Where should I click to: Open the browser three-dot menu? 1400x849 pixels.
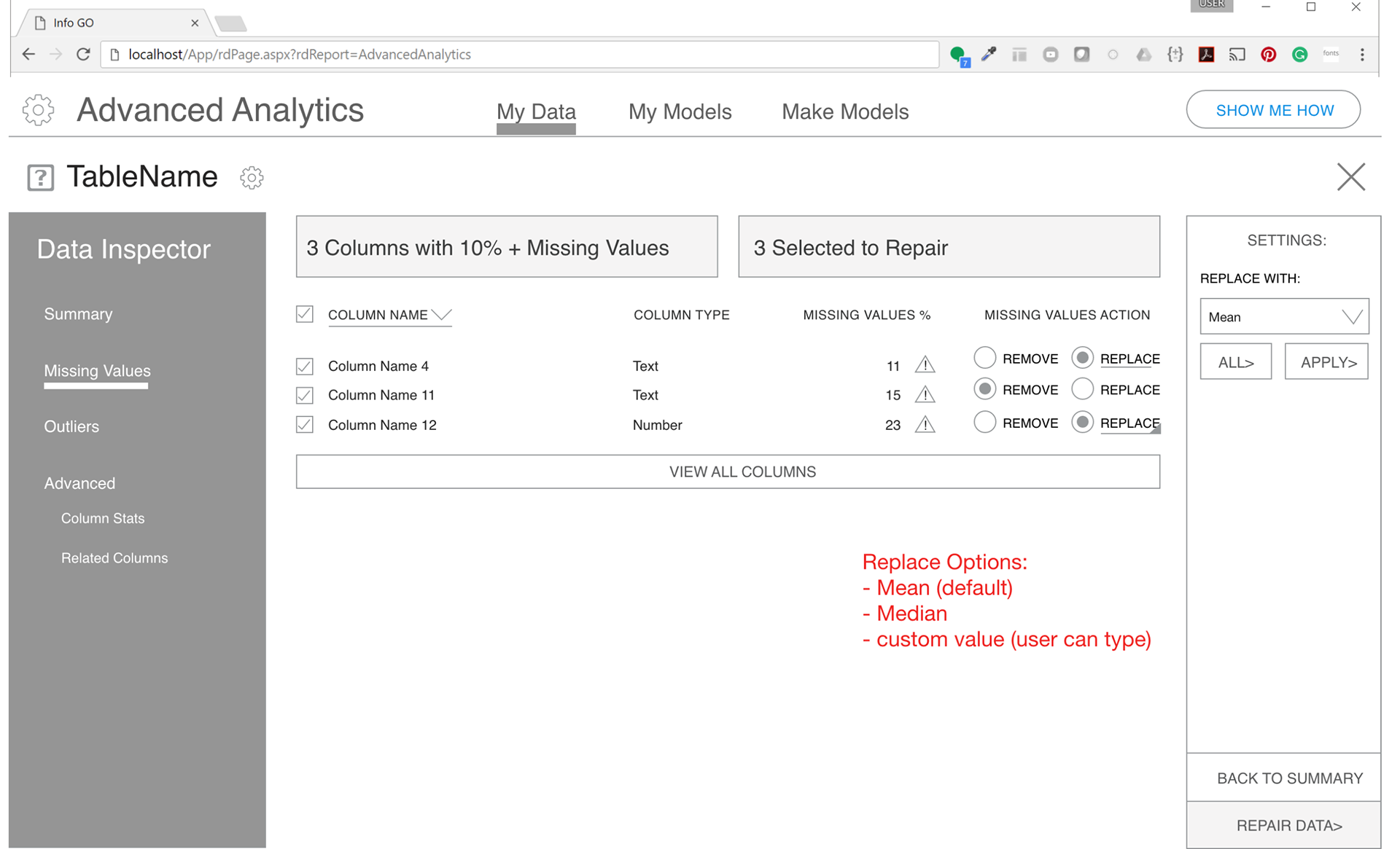pyautogui.click(x=1362, y=55)
